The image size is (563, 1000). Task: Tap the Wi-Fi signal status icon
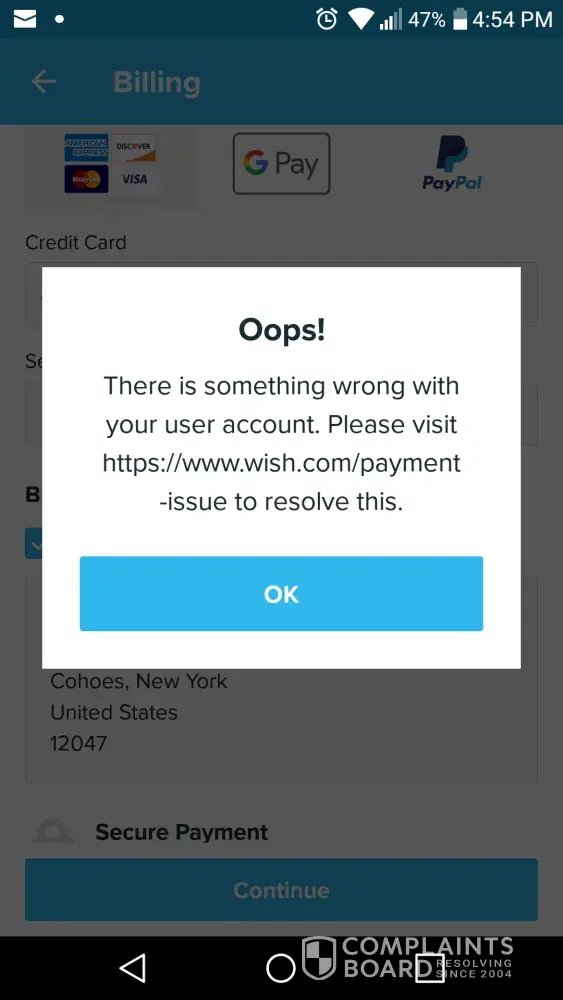[x=360, y=20]
